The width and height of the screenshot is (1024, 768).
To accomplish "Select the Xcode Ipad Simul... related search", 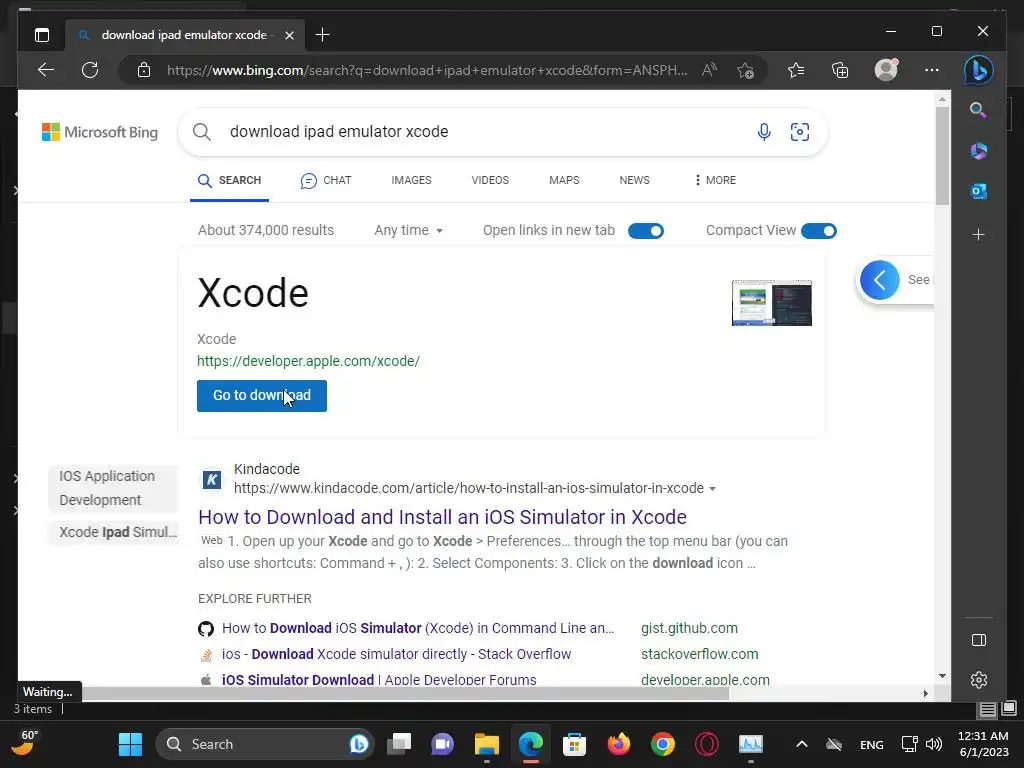I will [x=112, y=532].
